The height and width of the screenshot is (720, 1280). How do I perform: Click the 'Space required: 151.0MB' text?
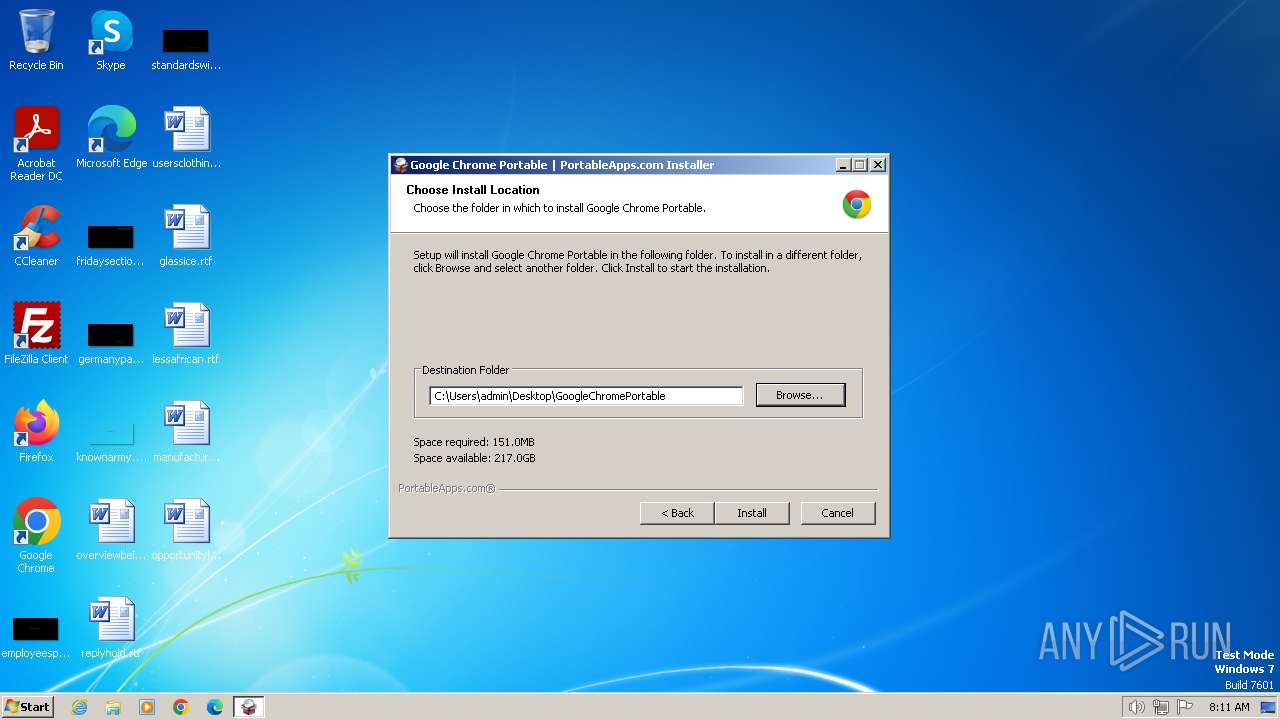474,442
